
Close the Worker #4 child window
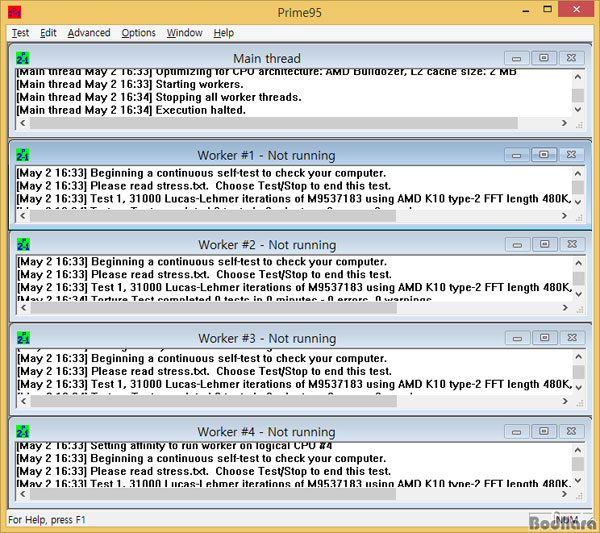point(571,431)
